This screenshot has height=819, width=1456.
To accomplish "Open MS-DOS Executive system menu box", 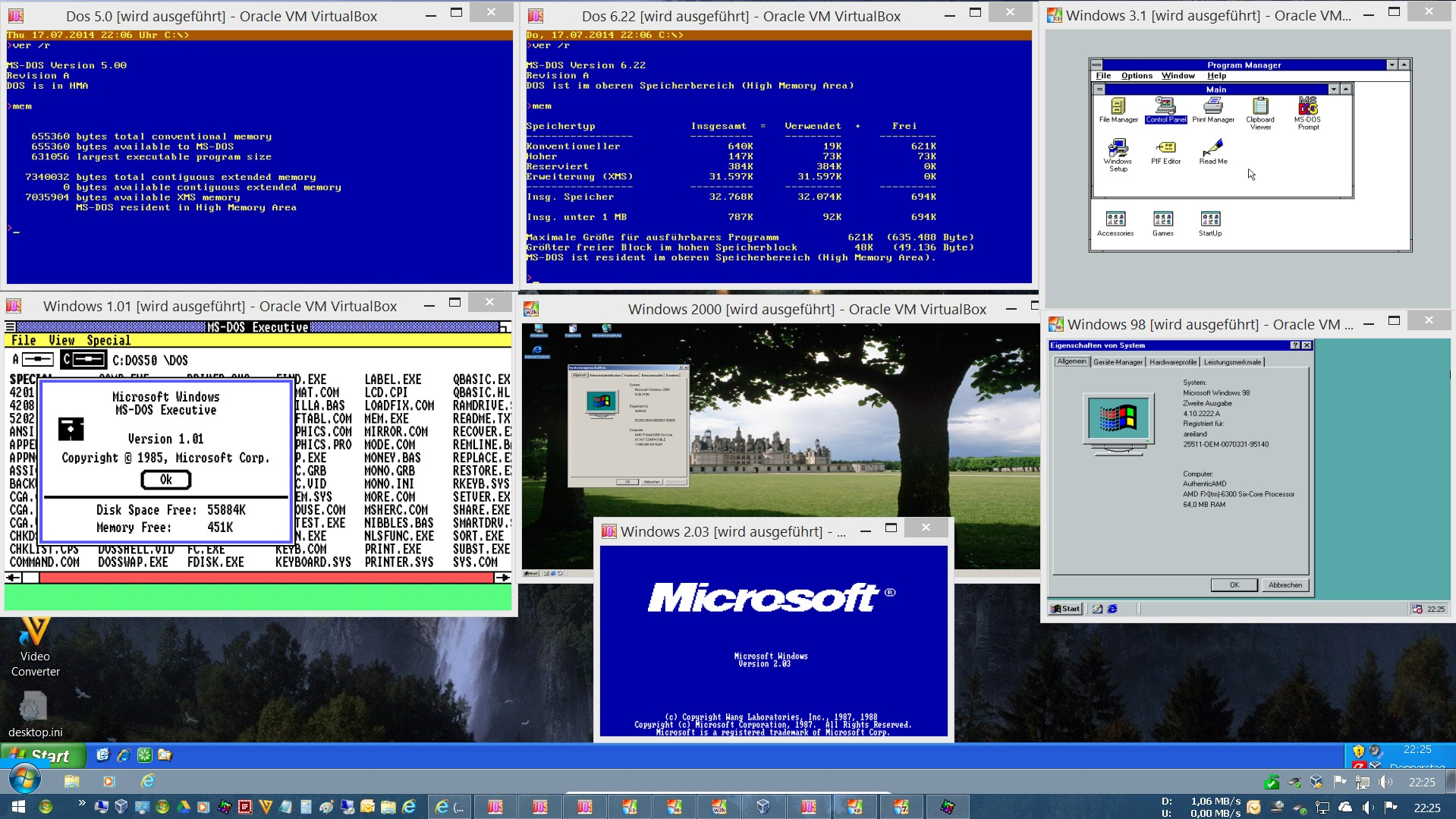I will click(x=10, y=327).
